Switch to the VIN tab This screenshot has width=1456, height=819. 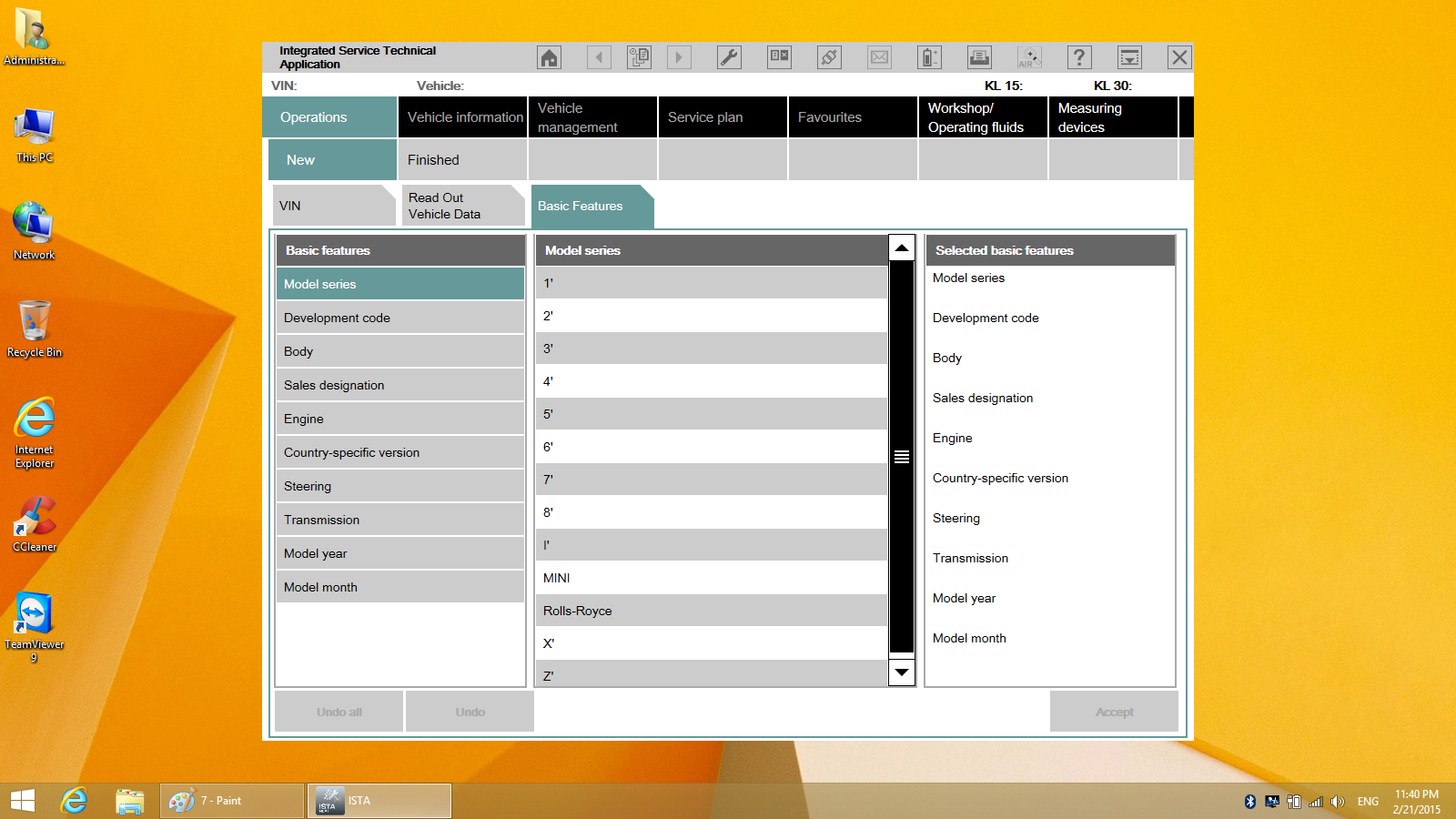pyautogui.click(x=334, y=206)
